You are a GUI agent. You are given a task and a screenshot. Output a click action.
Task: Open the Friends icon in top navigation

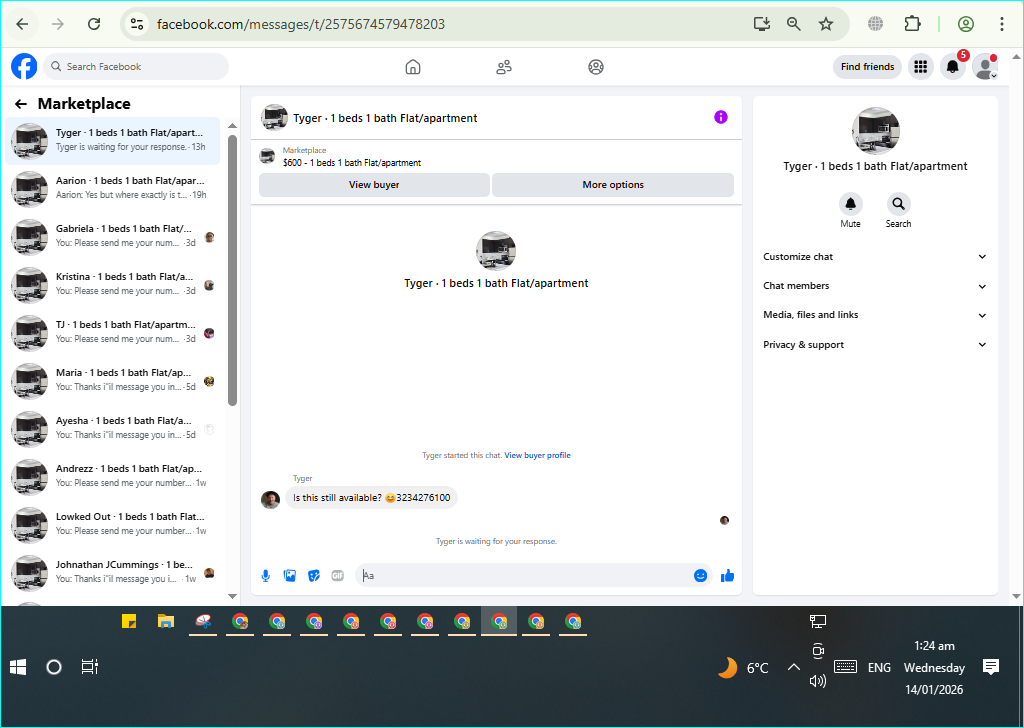click(504, 67)
